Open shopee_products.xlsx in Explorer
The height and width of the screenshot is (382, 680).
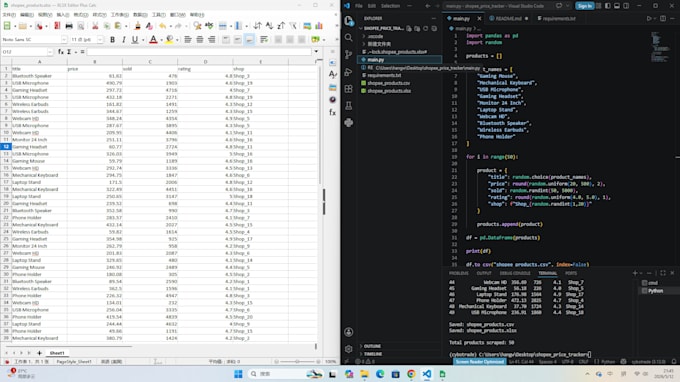(x=389, y=91)
